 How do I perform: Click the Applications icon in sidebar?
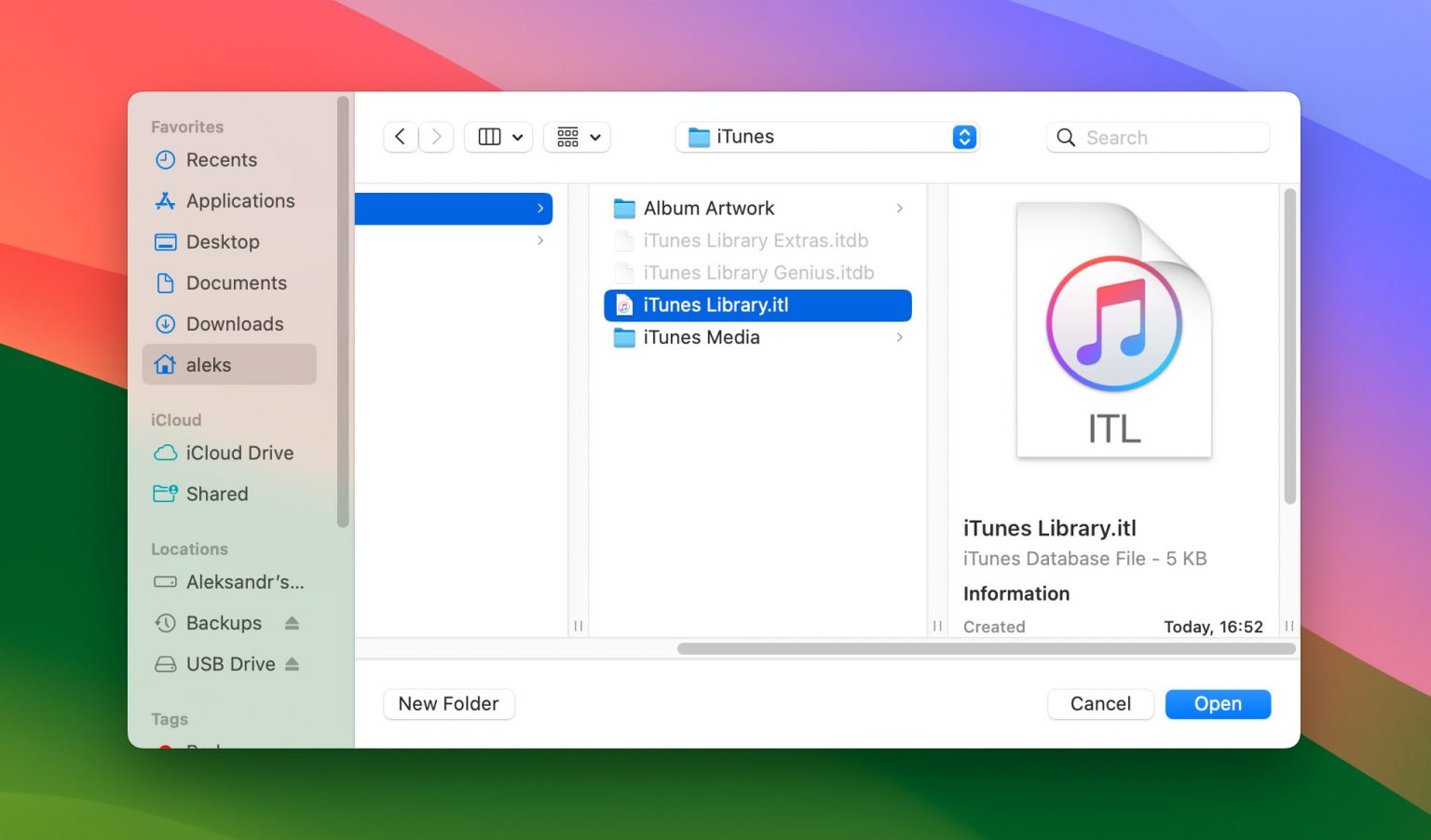tap(165, 201)
